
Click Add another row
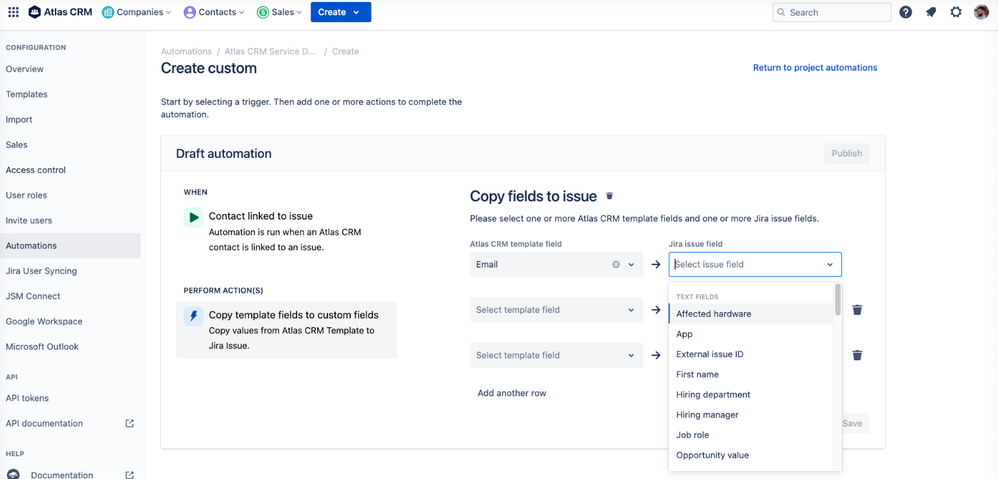tap(512, 393)
